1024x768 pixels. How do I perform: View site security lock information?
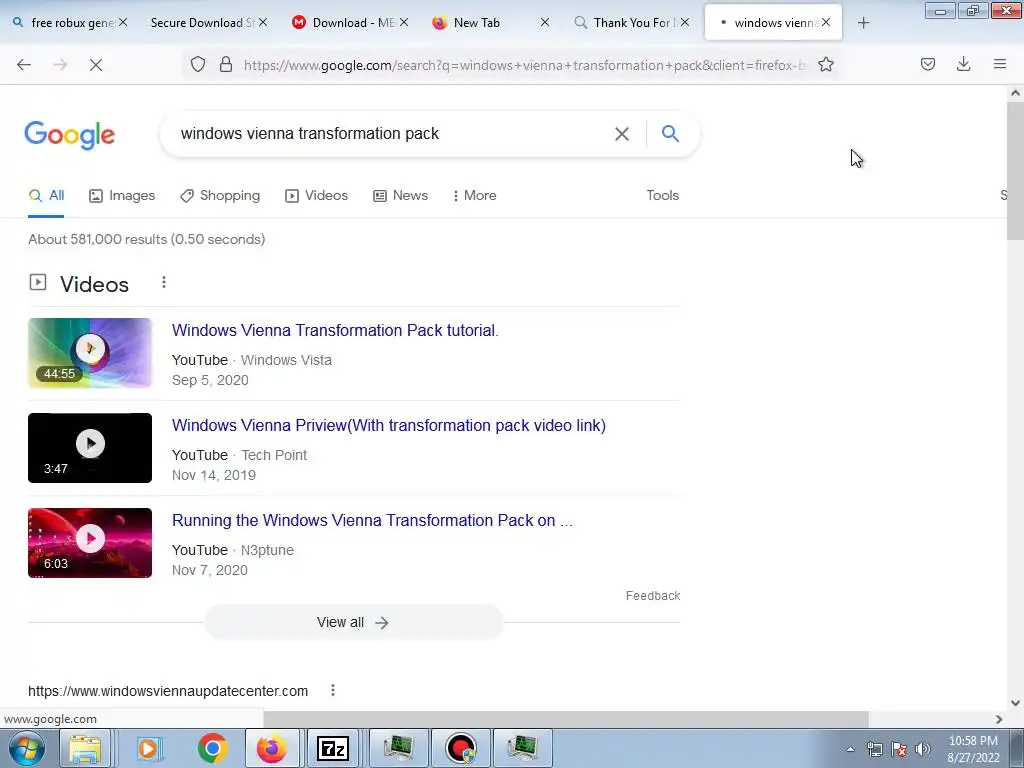pyautogui.click(x=226, y=64)
